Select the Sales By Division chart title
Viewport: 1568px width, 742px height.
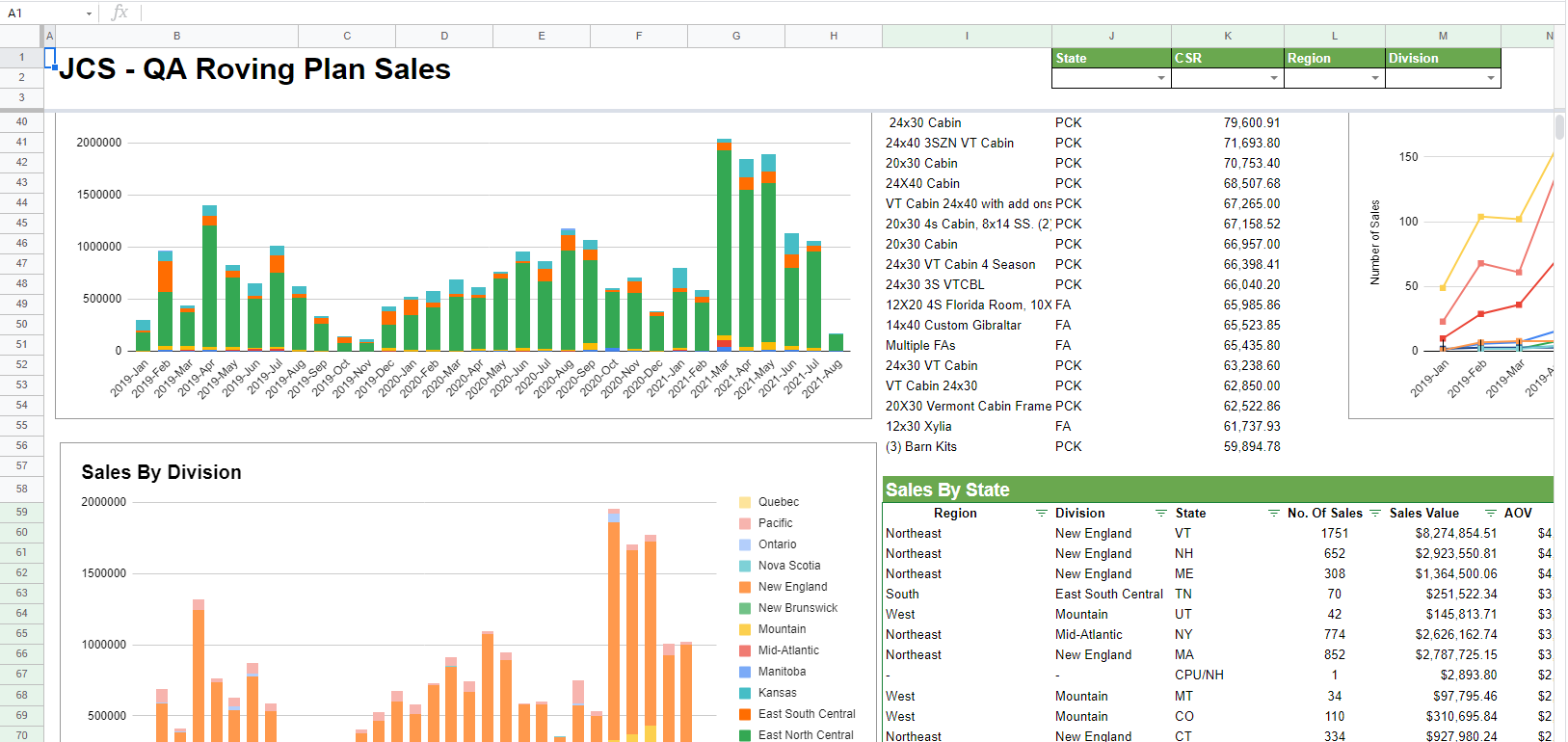[x=162, y=472]
